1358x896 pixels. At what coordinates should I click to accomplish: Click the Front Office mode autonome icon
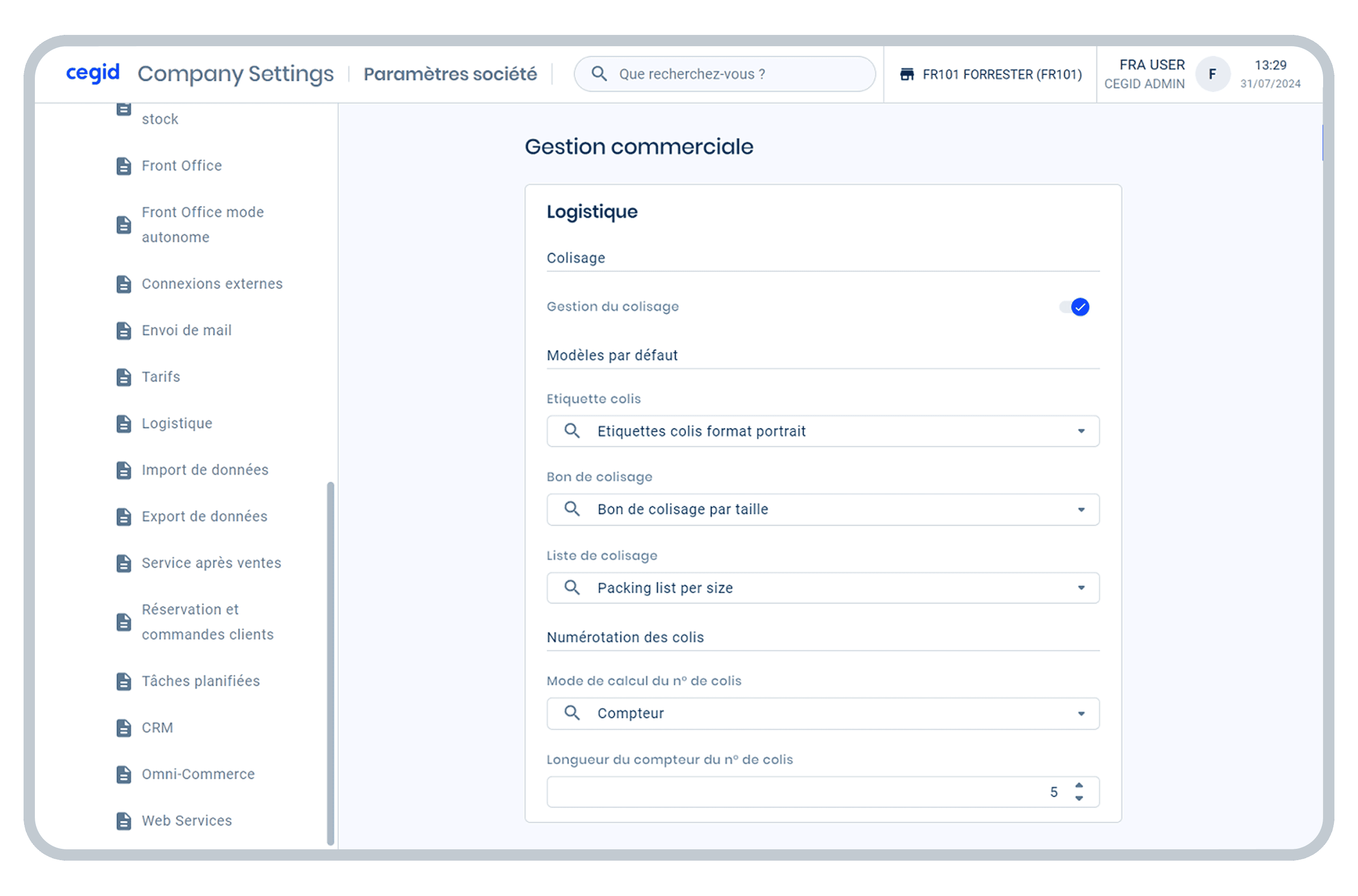coord(124,225)
